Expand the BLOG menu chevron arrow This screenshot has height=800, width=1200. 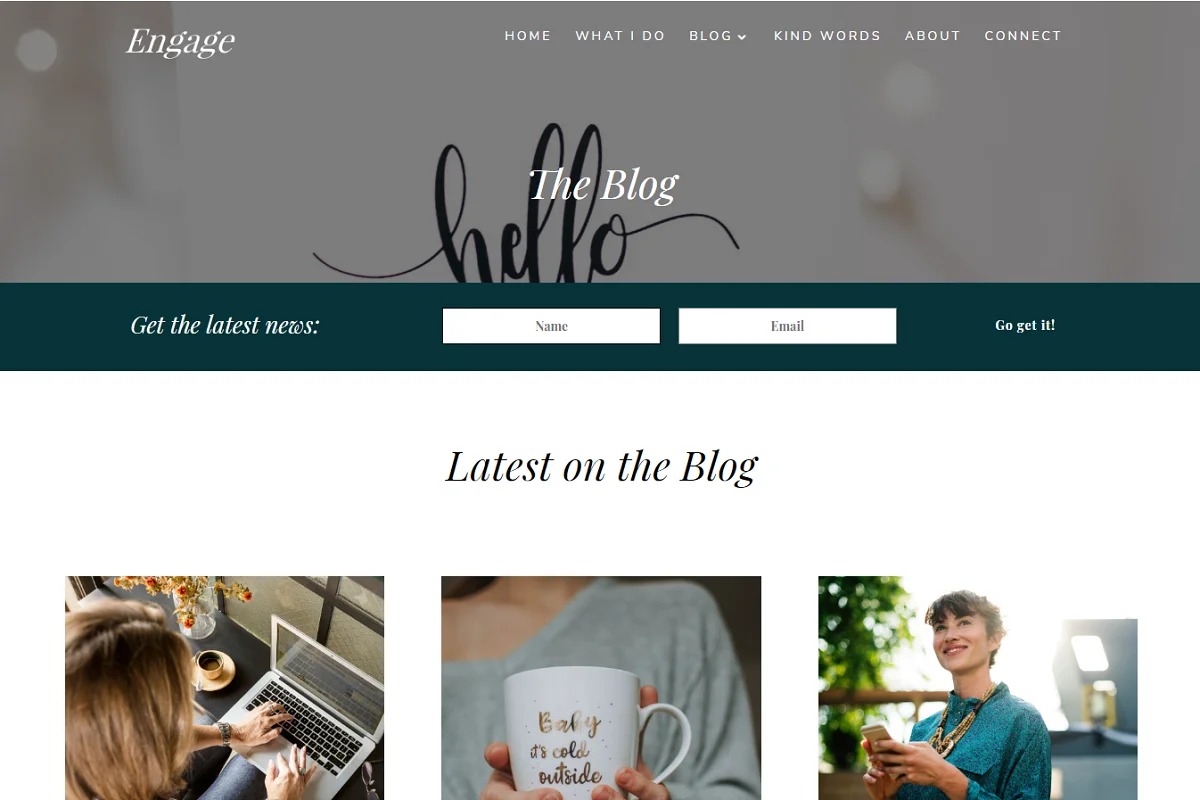point(742,37)
